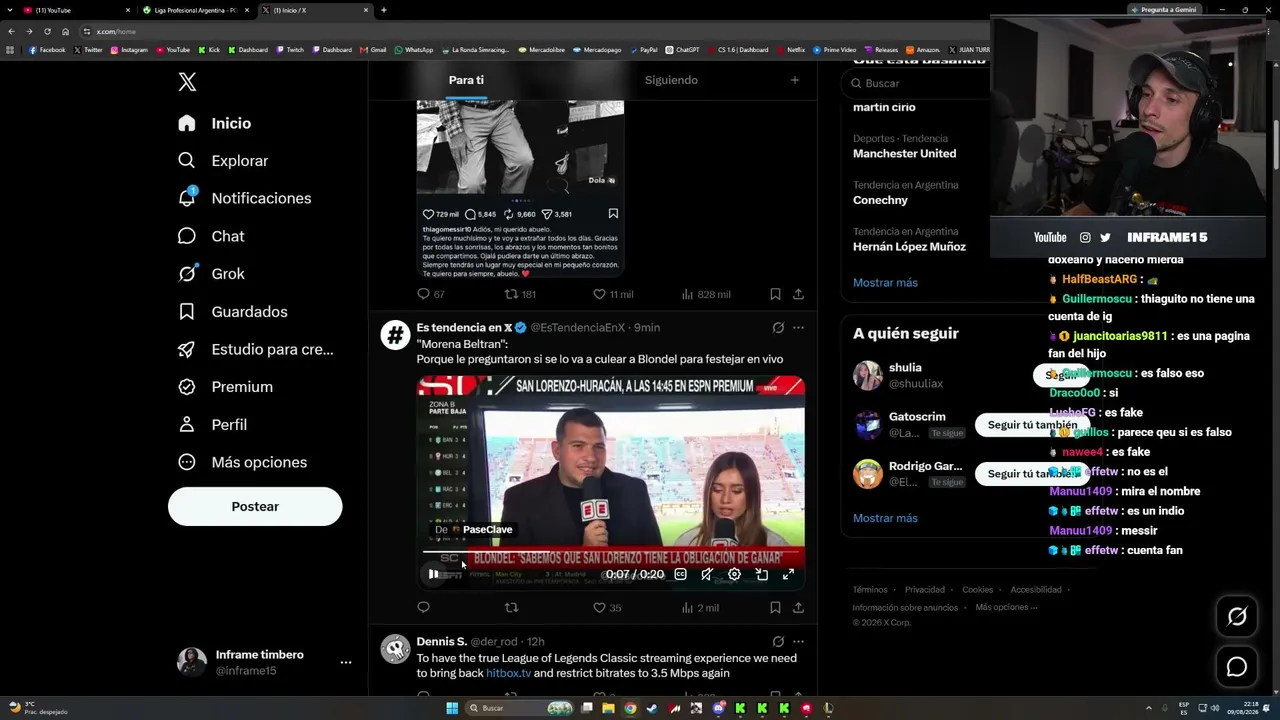
Task: Open Perfil in the sidebar
Action: pyautogui.click(x=212, y=425)
